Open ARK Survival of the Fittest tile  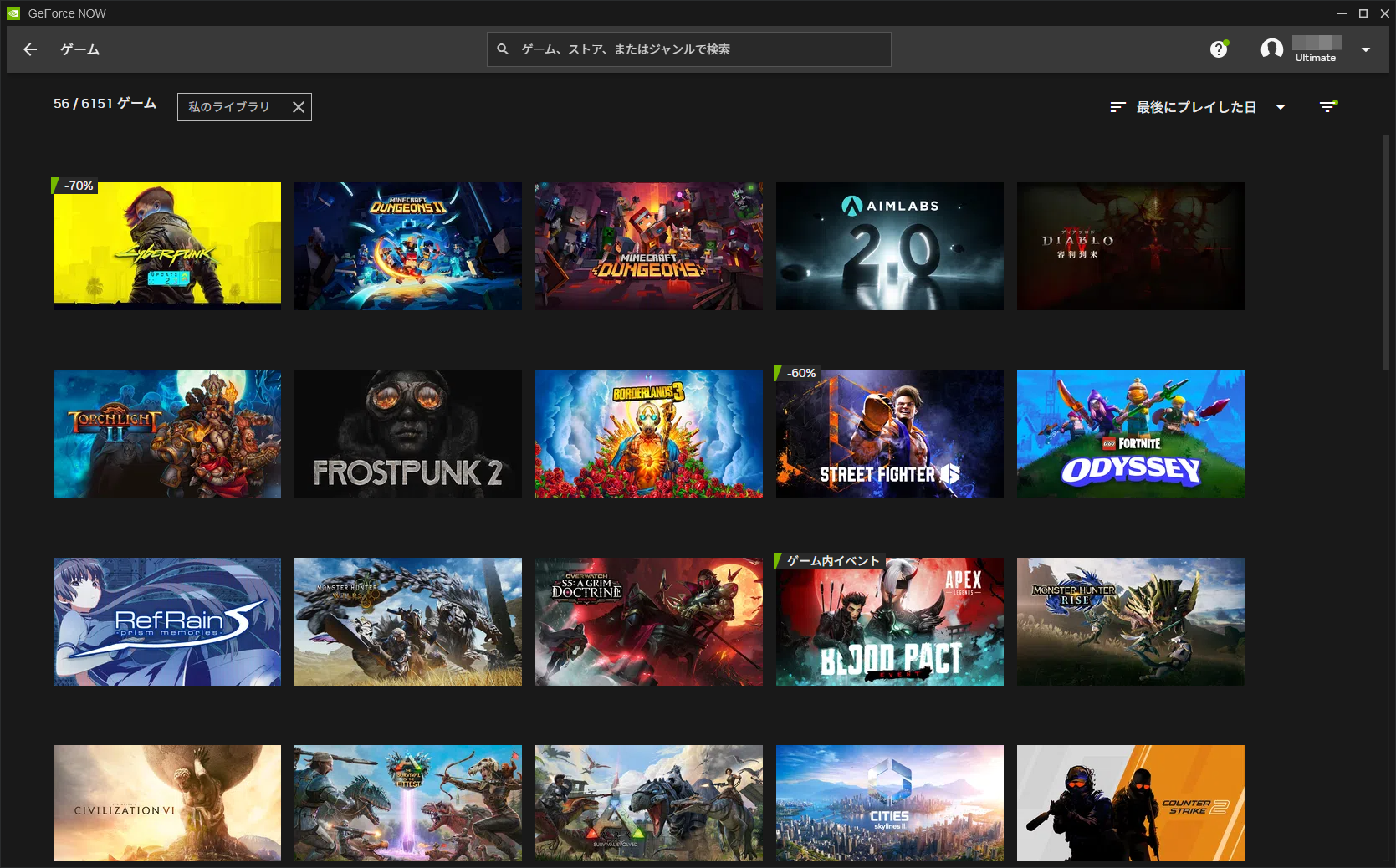408,803
